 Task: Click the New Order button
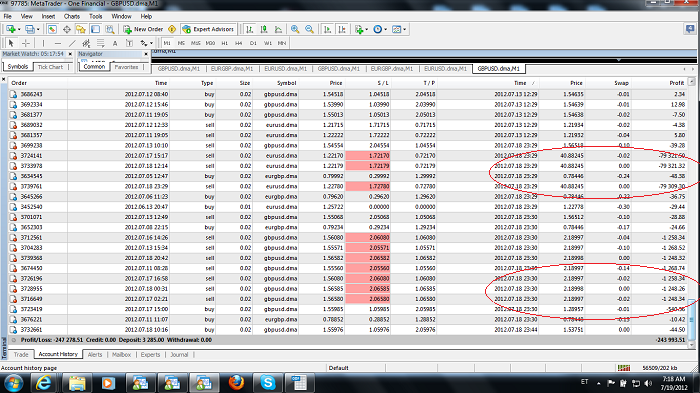pyautogui.click(x=143, y=29)
